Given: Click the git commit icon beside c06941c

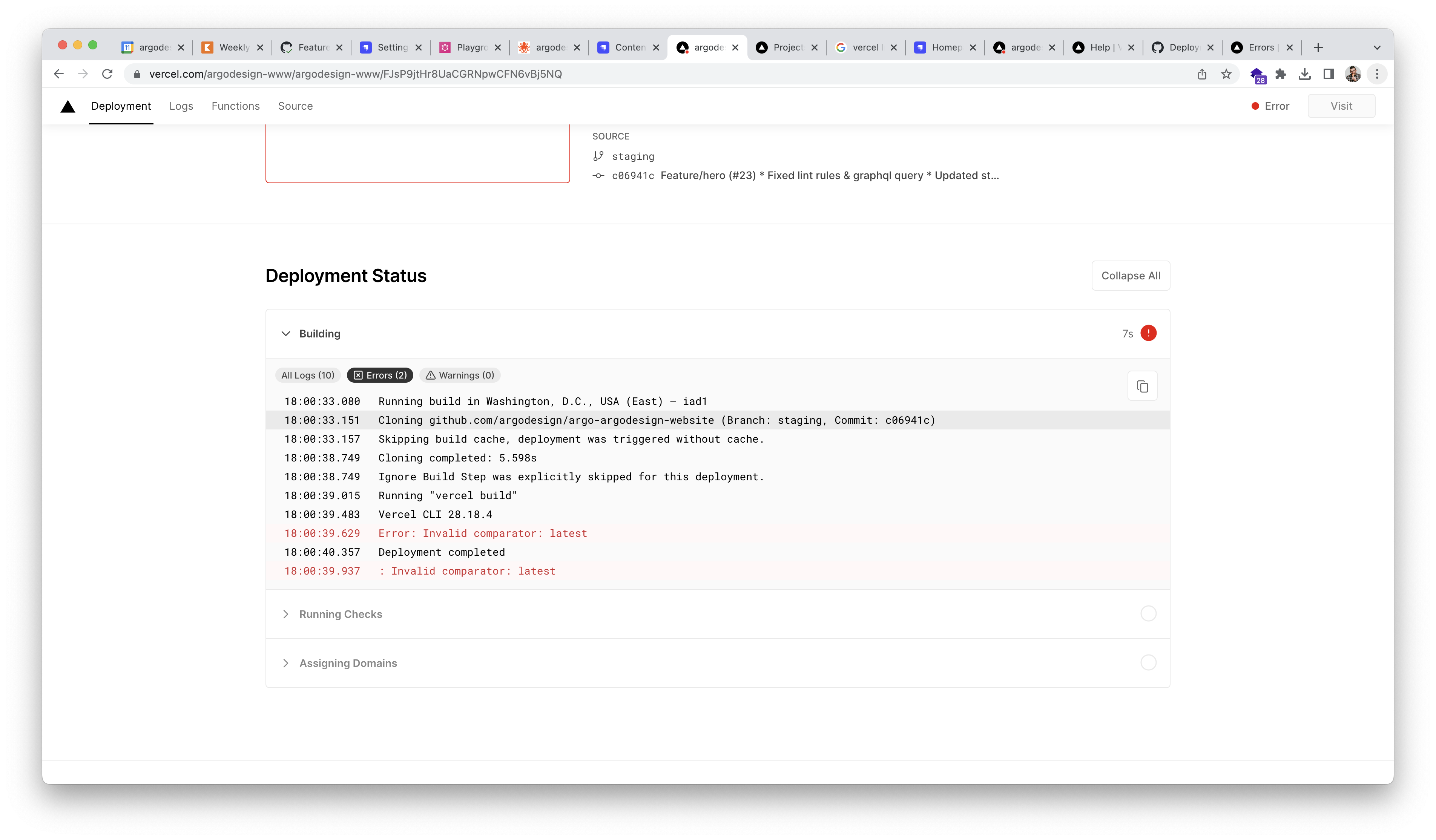Looking at the screenshot, I should tap(598, 176).
